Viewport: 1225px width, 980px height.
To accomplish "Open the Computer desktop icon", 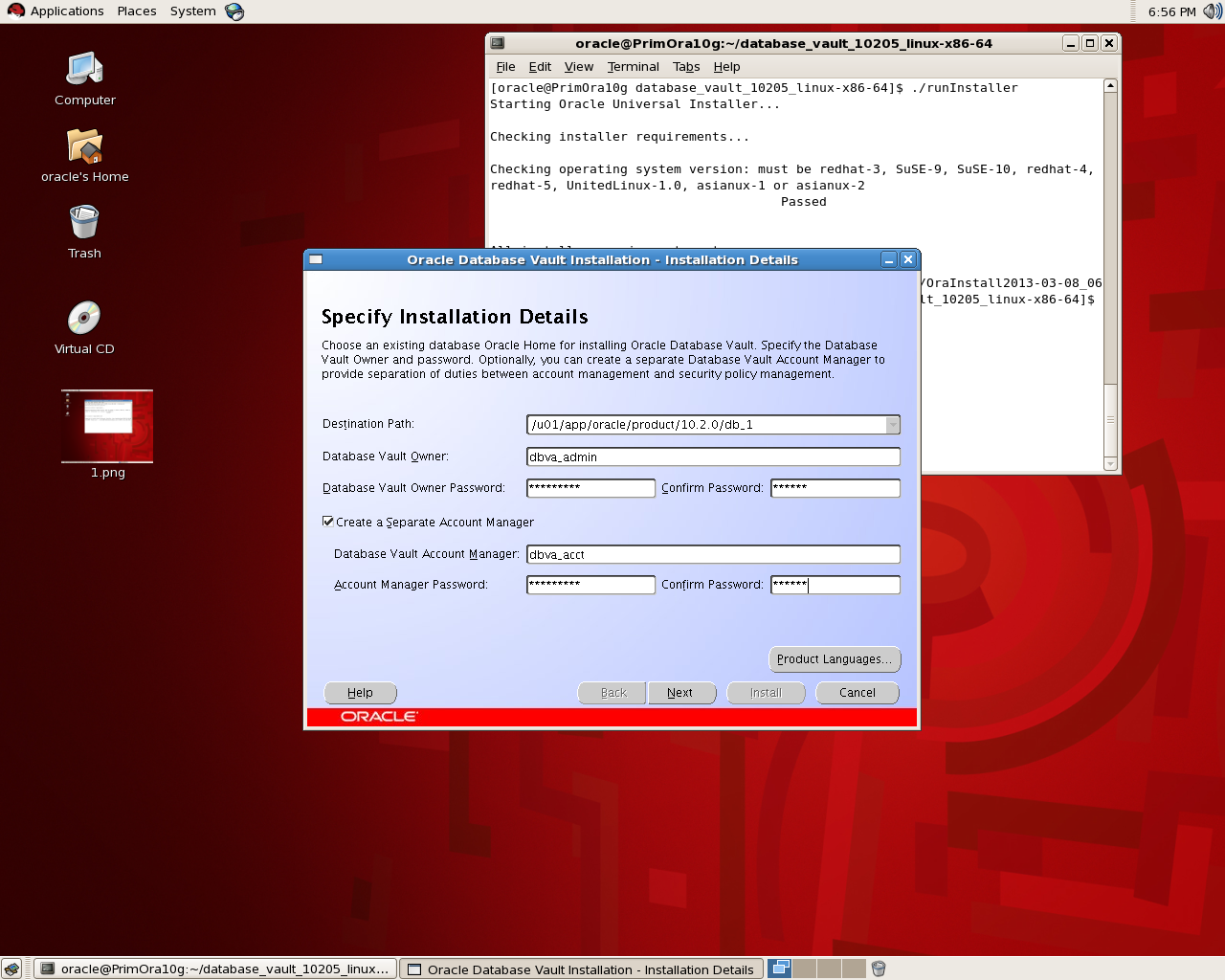I will [84, 70].
